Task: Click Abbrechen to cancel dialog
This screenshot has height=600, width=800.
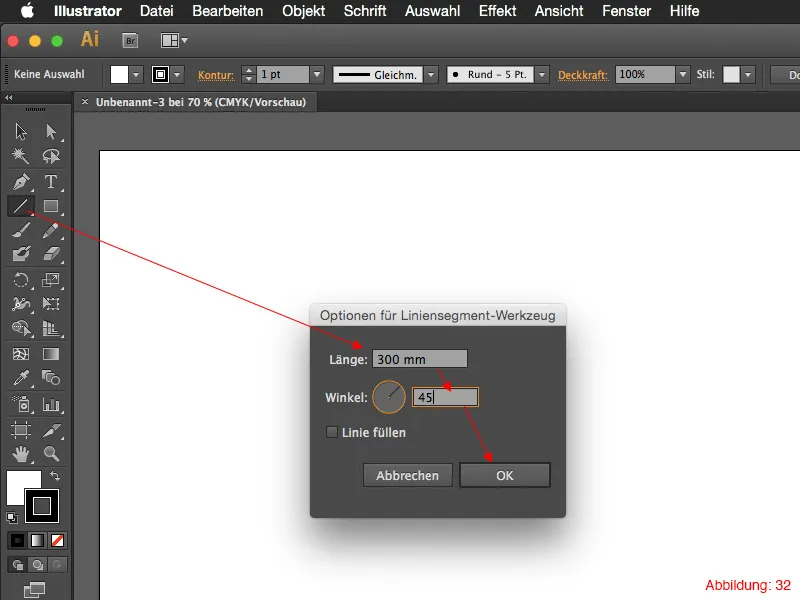Action: (x=408, y=476)
